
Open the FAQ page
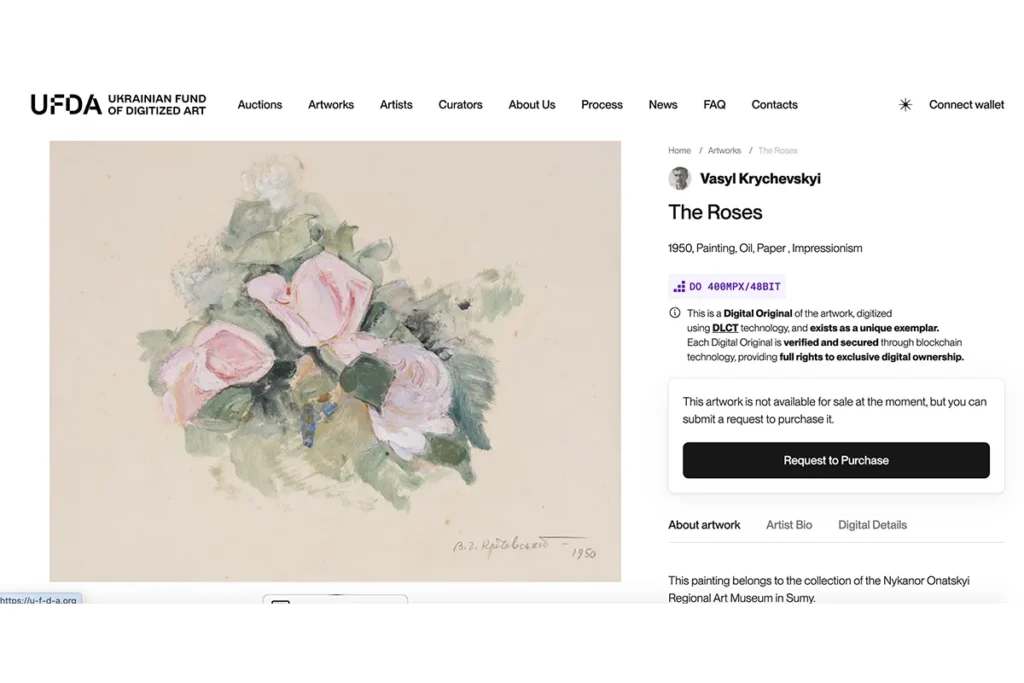714,105
